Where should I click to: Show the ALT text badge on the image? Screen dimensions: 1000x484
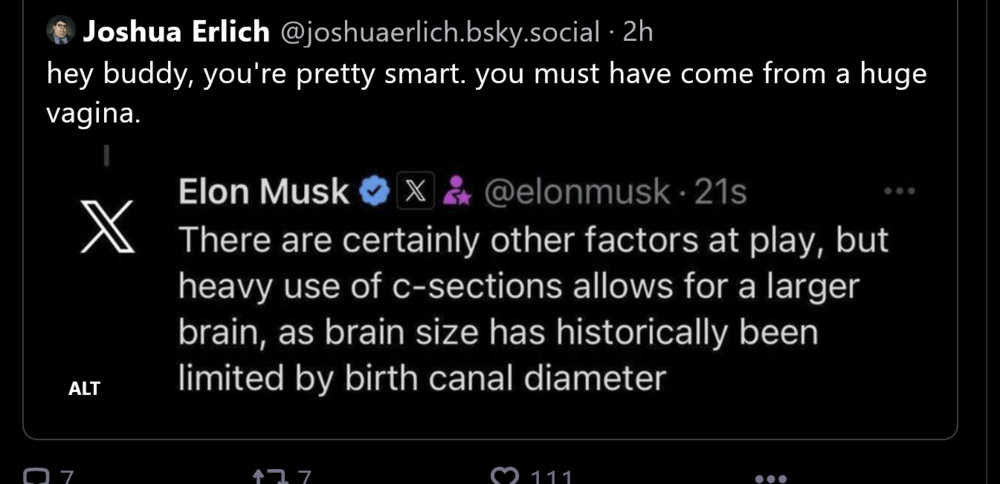[84, 389]
